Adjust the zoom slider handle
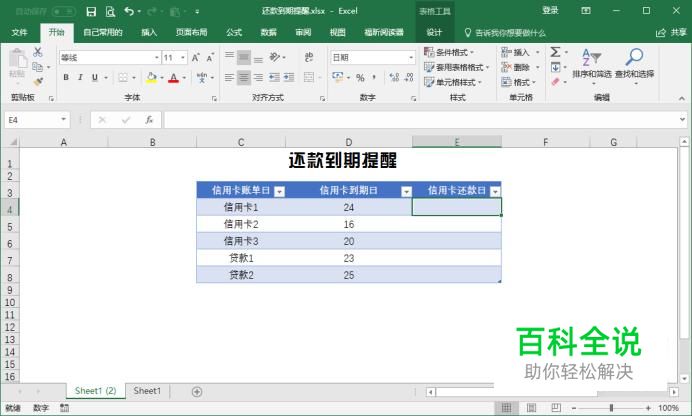 coord(611,408)
